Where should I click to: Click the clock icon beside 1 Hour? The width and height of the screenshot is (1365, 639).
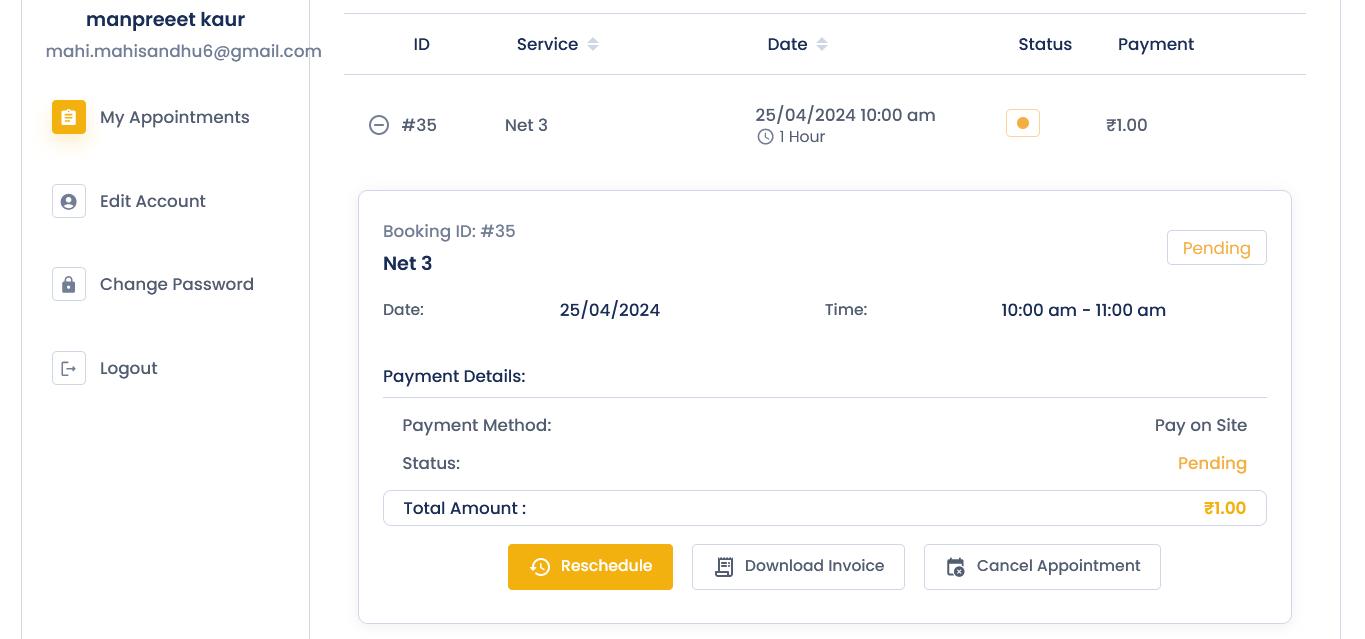765,137
